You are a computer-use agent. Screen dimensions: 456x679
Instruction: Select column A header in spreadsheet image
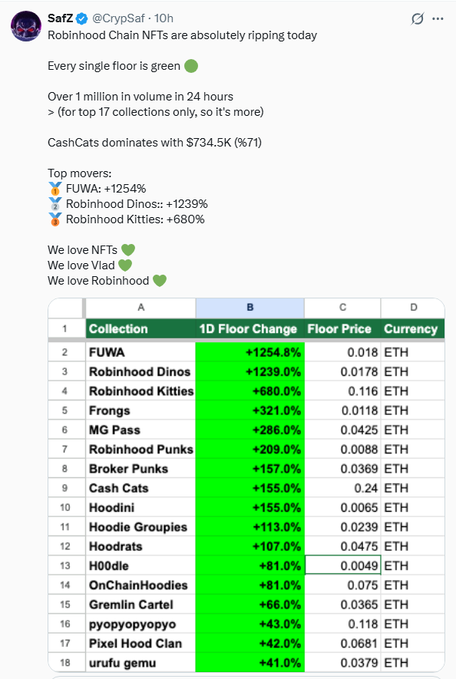coord(141,308)
